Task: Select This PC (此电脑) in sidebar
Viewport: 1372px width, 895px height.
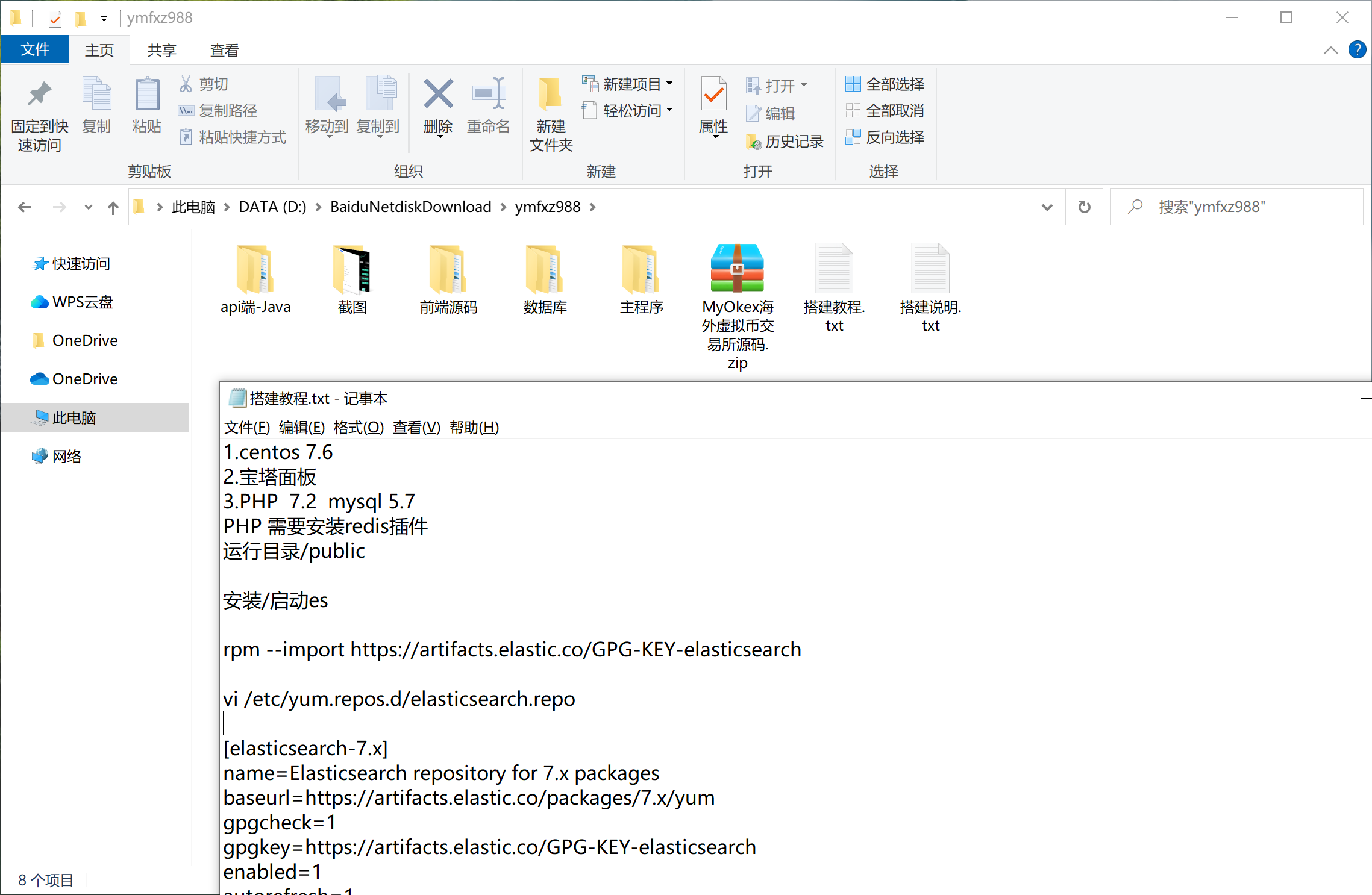Action: point(74,417)
